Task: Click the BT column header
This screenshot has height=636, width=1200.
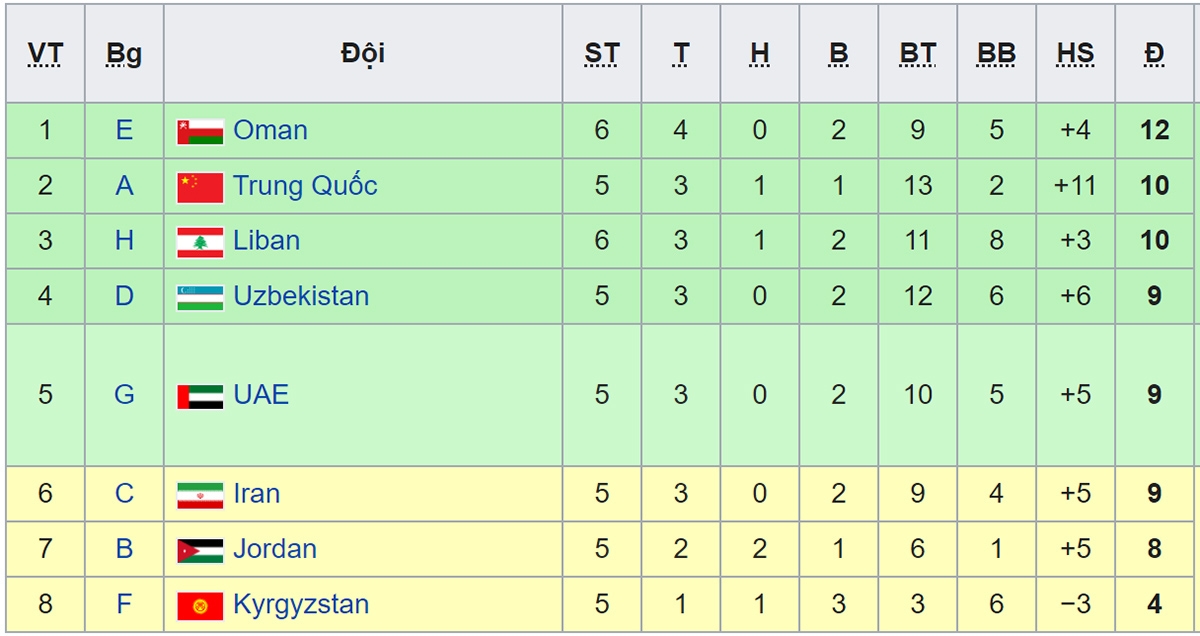Action: click(x=917, y=54)
